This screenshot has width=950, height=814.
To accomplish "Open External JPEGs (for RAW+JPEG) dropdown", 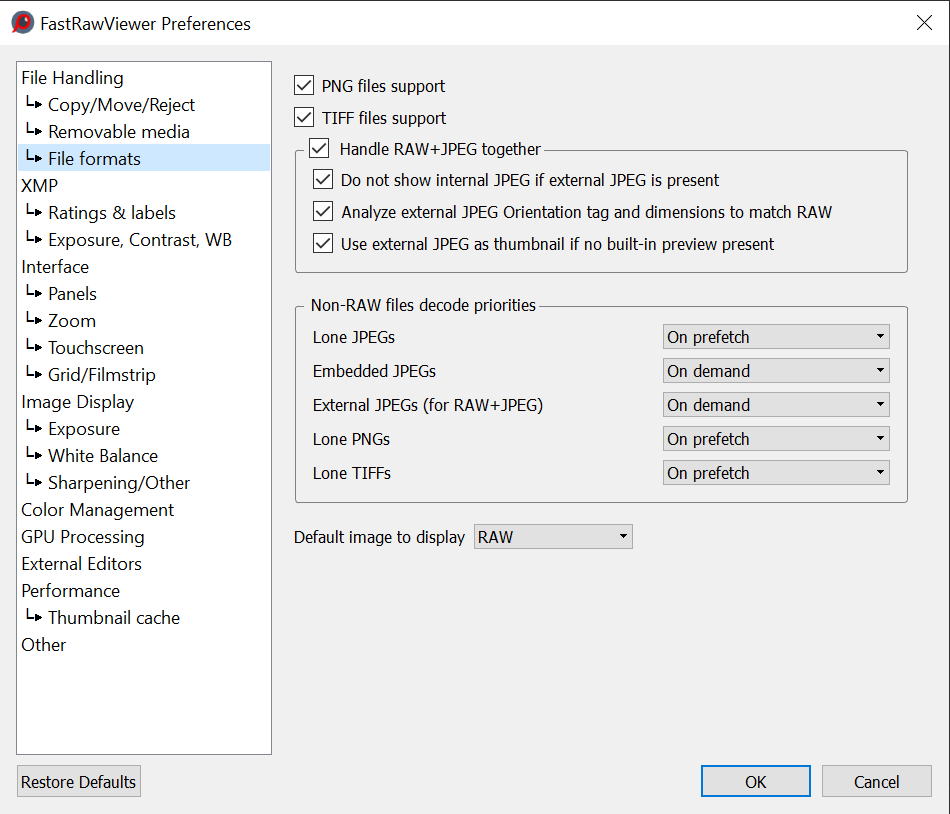I will click(x=776, y=405).
